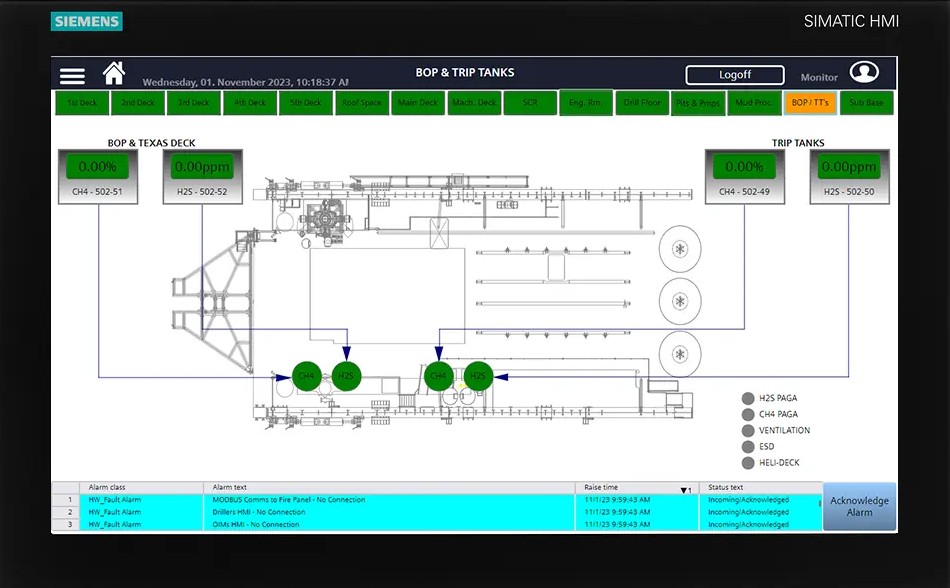
Task: Select the MODBUS Comms alarm row
Action: tap(289, 500)
